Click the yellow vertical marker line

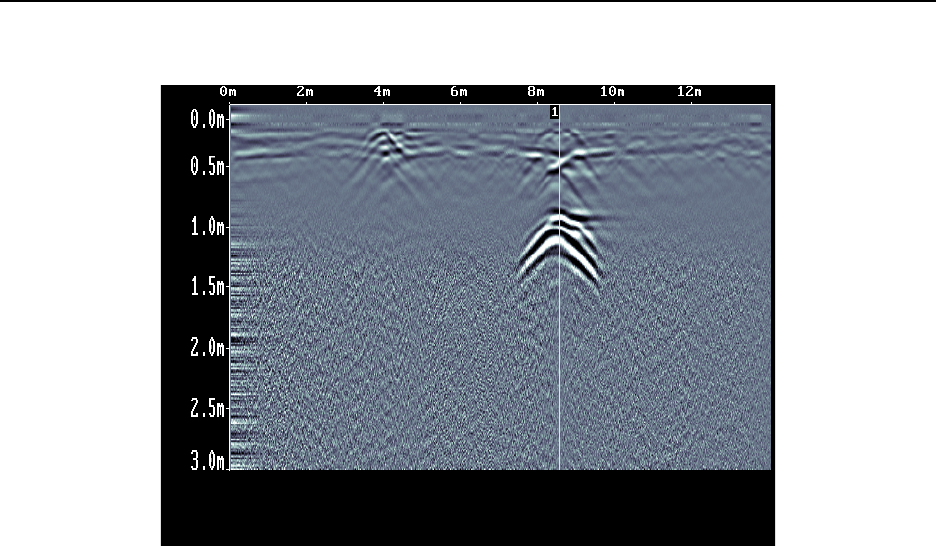pos(559,288)
